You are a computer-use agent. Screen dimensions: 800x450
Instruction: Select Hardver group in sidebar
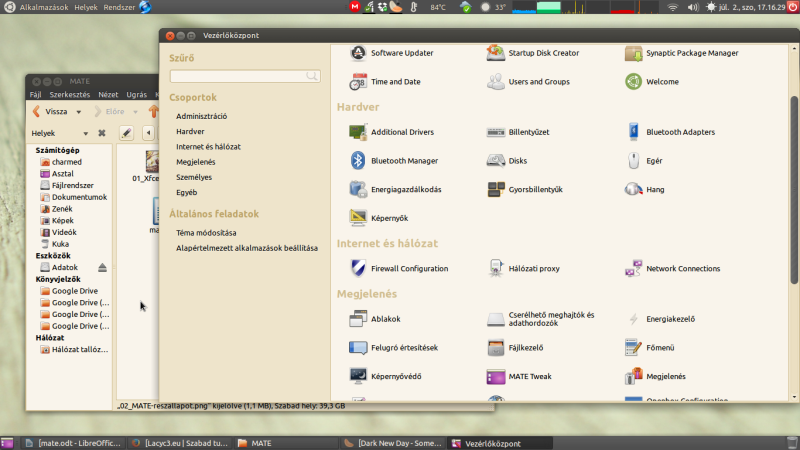click(x=190, y=132)
